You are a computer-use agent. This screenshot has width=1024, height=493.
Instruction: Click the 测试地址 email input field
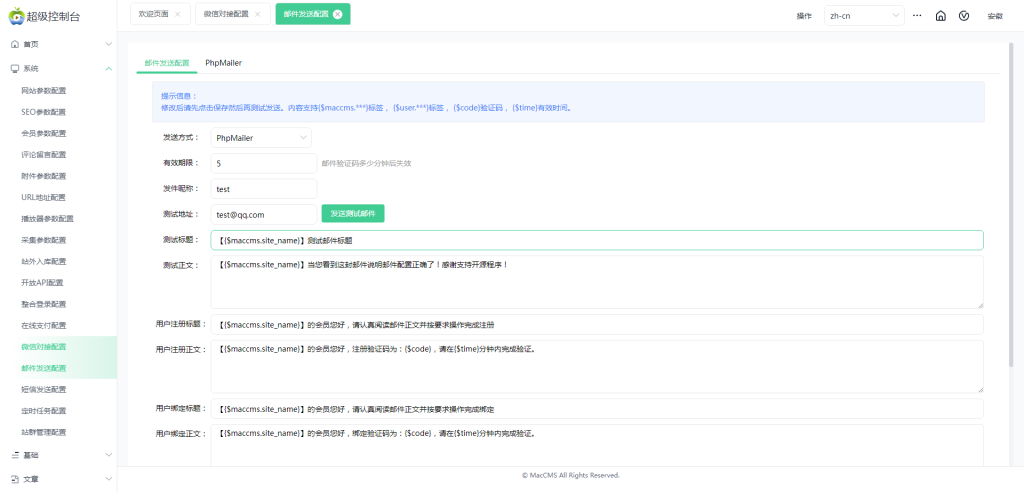[x=263, y=214]
